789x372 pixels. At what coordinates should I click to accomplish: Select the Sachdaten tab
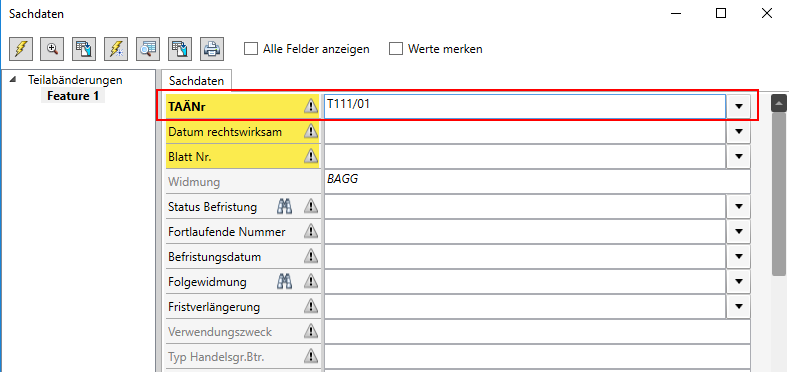pos(196,81)
